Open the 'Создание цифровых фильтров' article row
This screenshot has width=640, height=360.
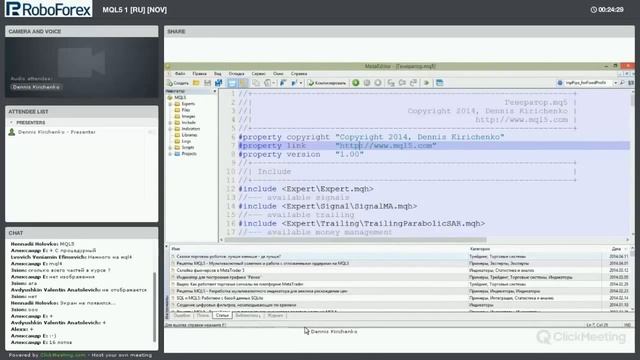(400, 305)
